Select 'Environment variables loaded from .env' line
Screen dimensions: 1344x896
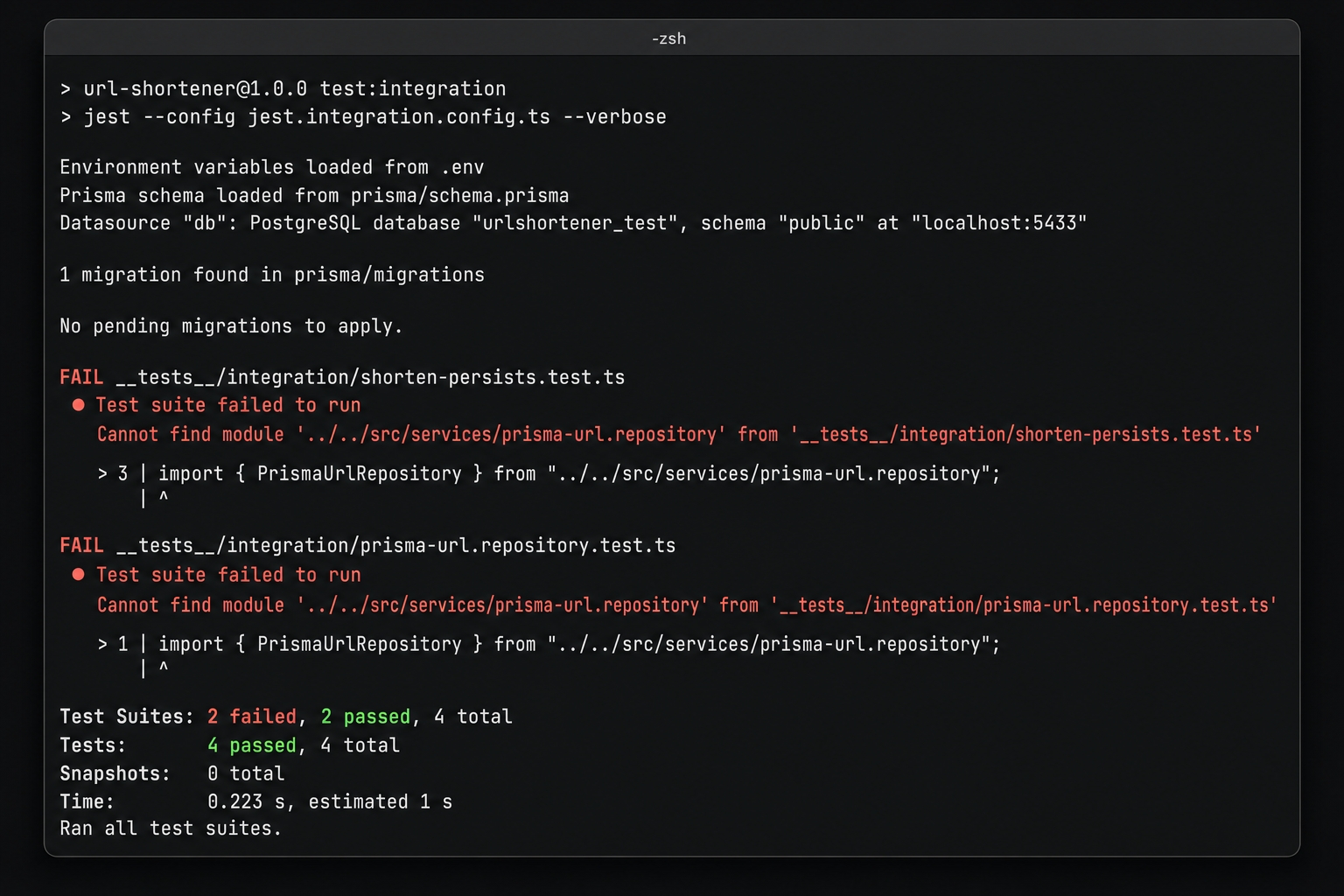[x=272, y=167]
